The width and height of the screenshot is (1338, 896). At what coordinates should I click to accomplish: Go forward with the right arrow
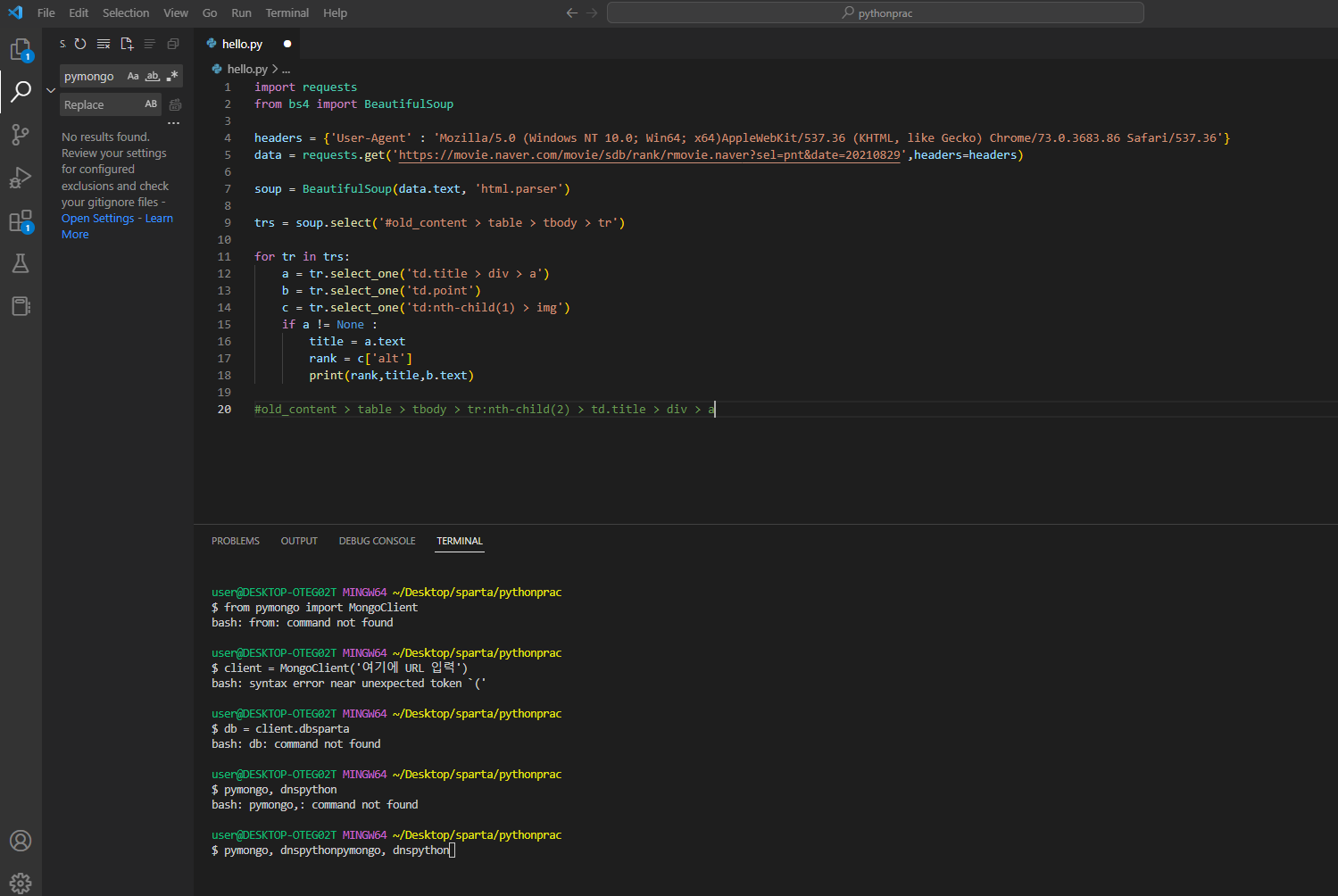592,12
